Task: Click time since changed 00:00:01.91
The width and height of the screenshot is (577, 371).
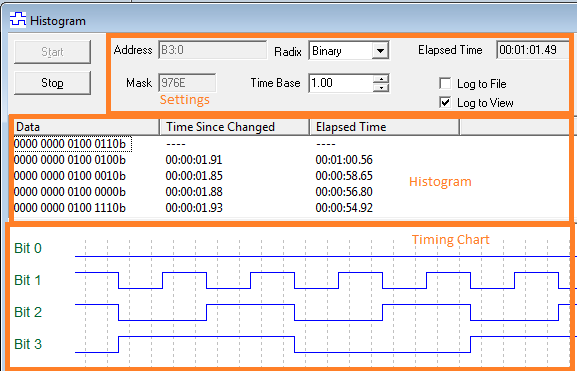Action: 194,160
